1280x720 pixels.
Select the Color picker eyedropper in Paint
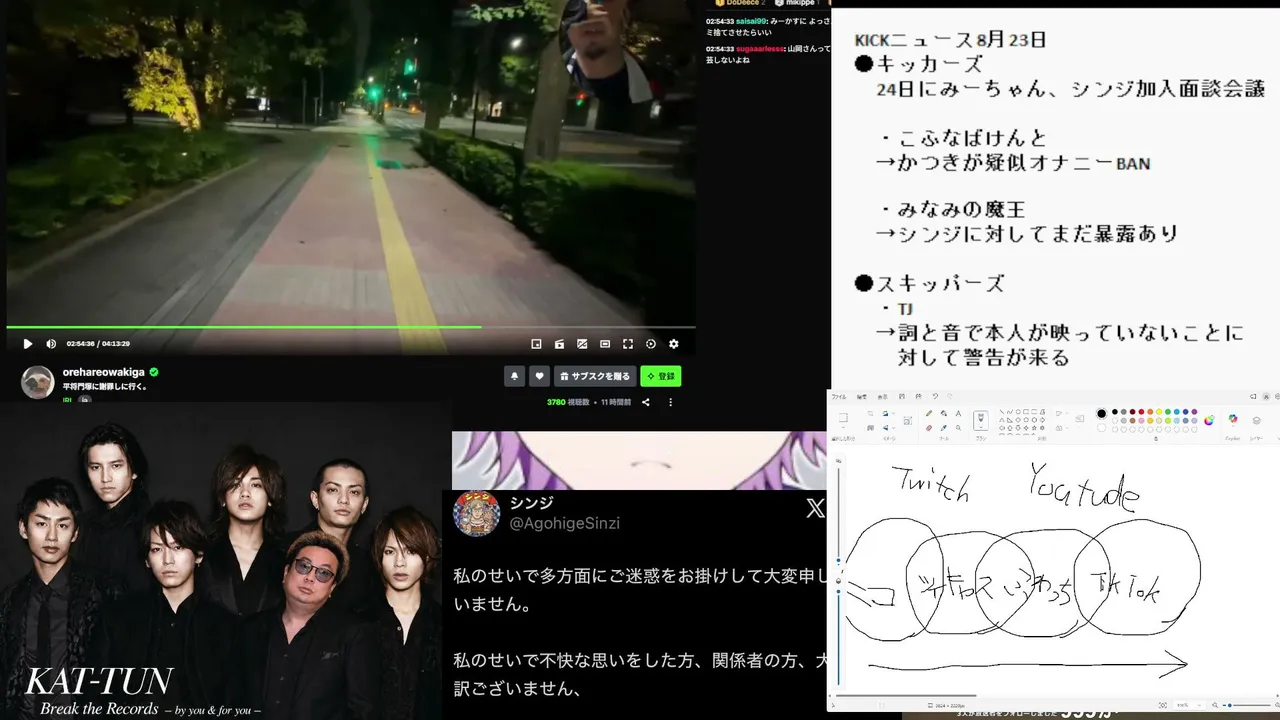click(x=943, y=428)
